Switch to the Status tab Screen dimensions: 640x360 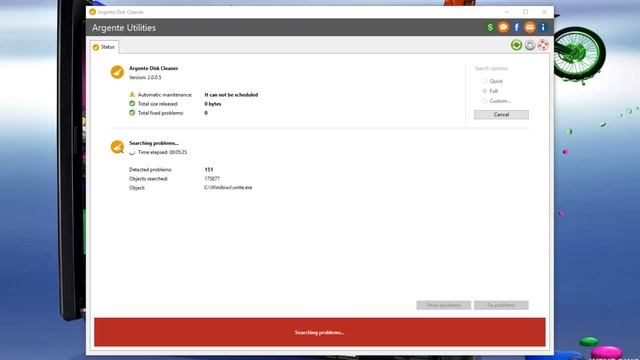(x=104, y=47)
